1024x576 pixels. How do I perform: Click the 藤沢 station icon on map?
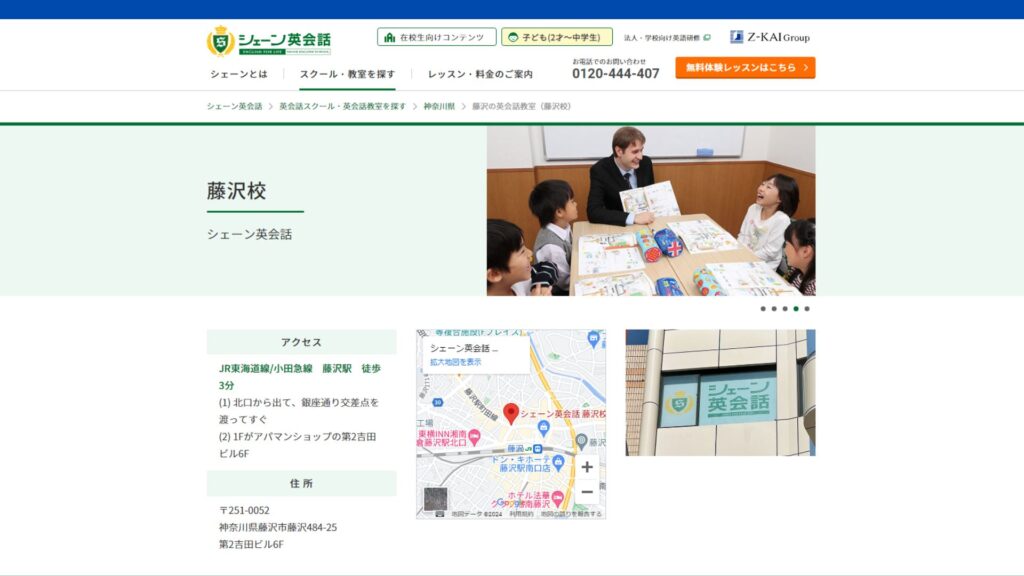tap(537, 449)
